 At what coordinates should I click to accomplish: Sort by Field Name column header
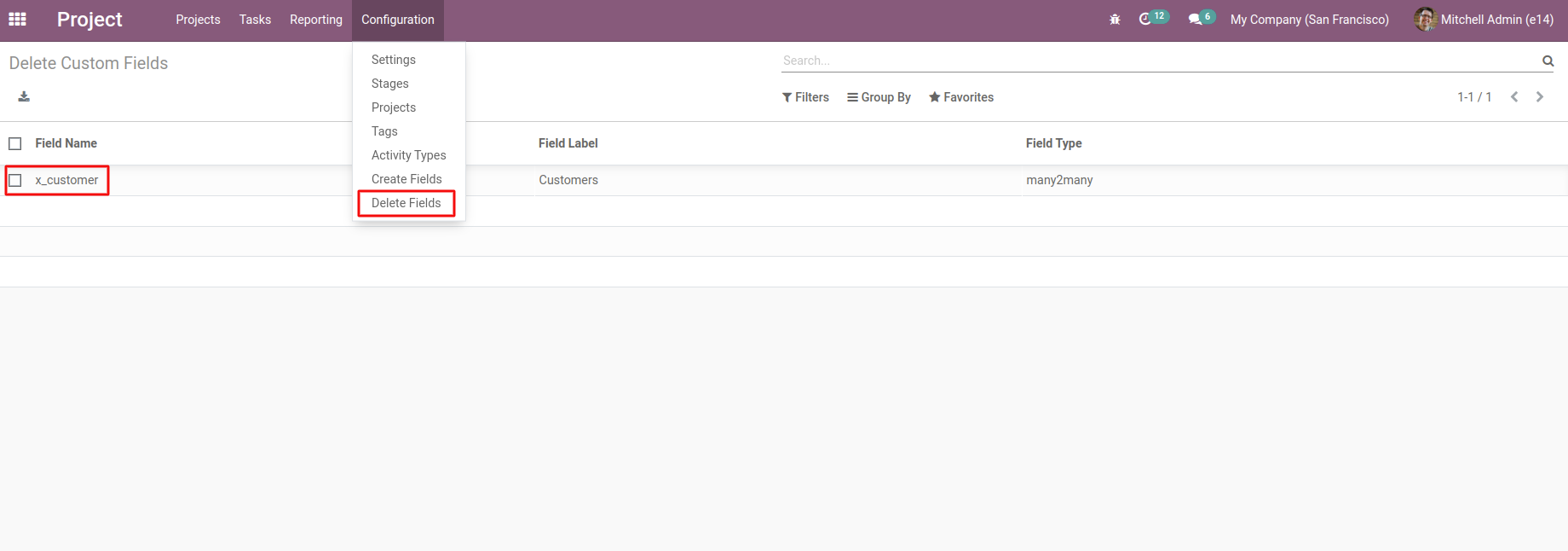(x=66, y=143)
